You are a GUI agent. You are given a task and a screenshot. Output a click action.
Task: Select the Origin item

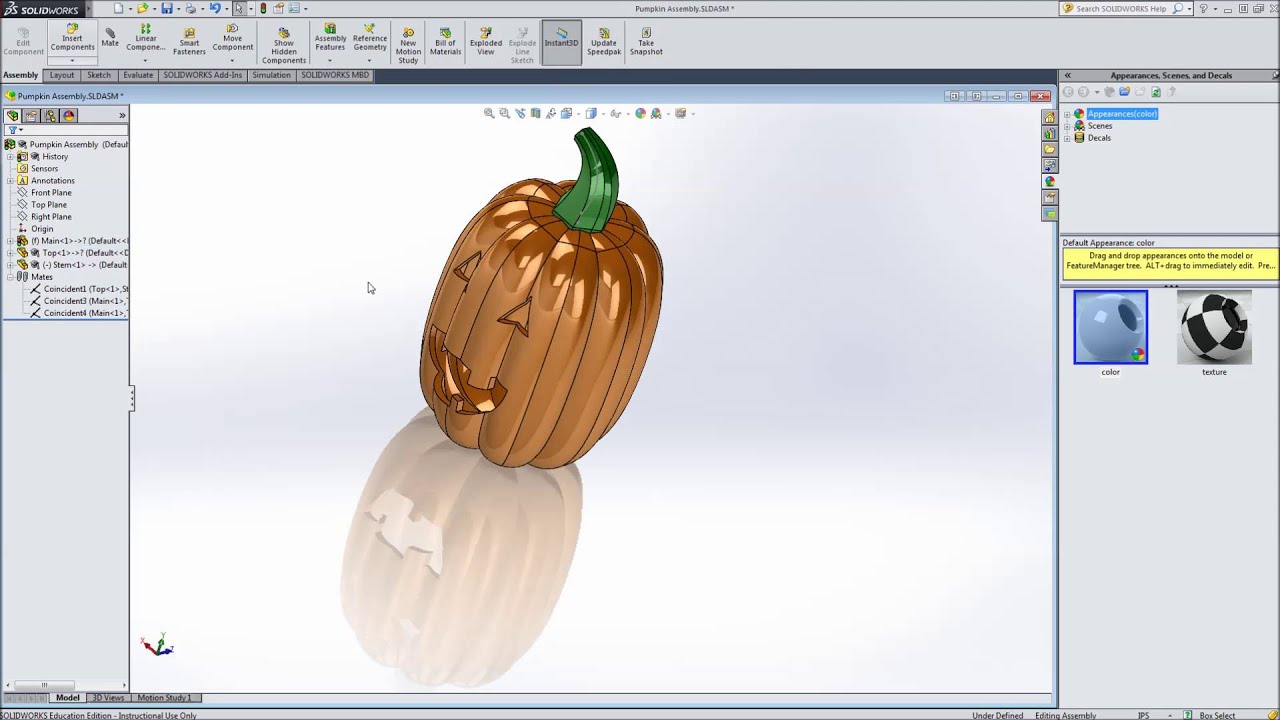tap(42, 229)
